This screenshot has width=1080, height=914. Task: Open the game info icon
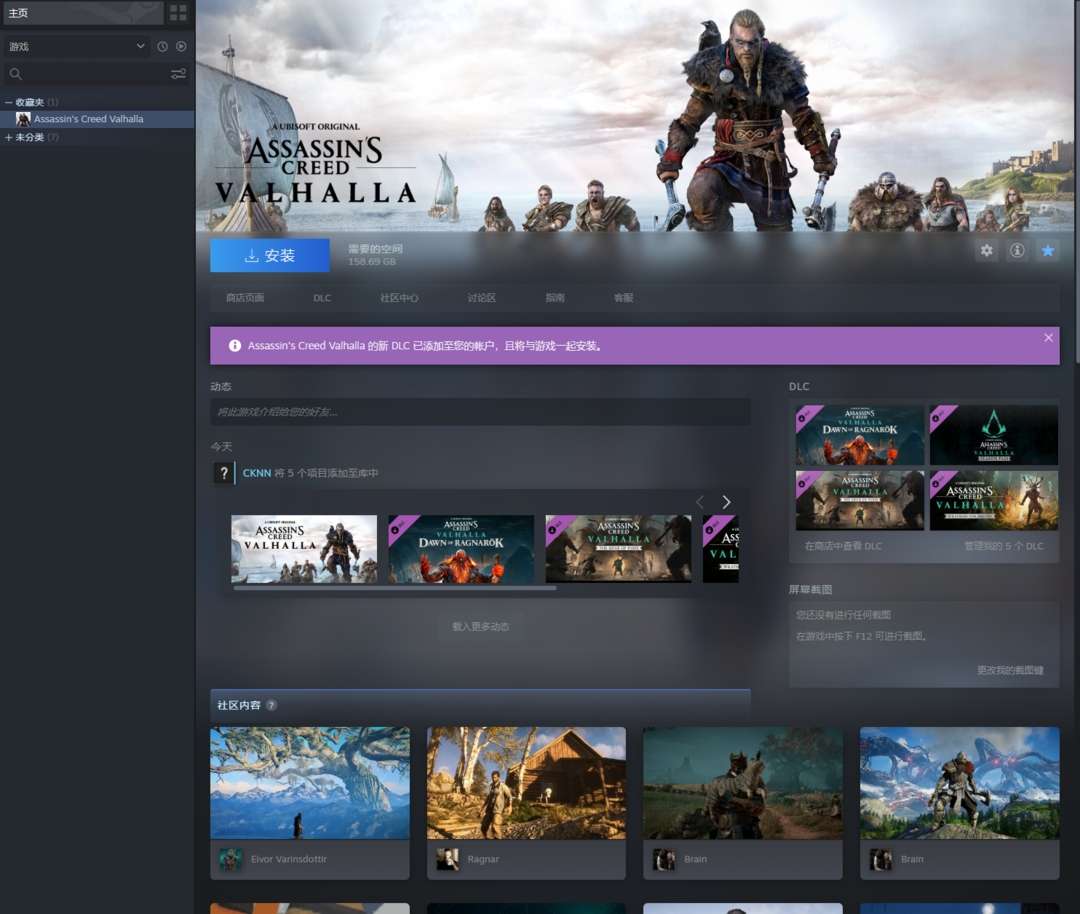coord(1017,251)
